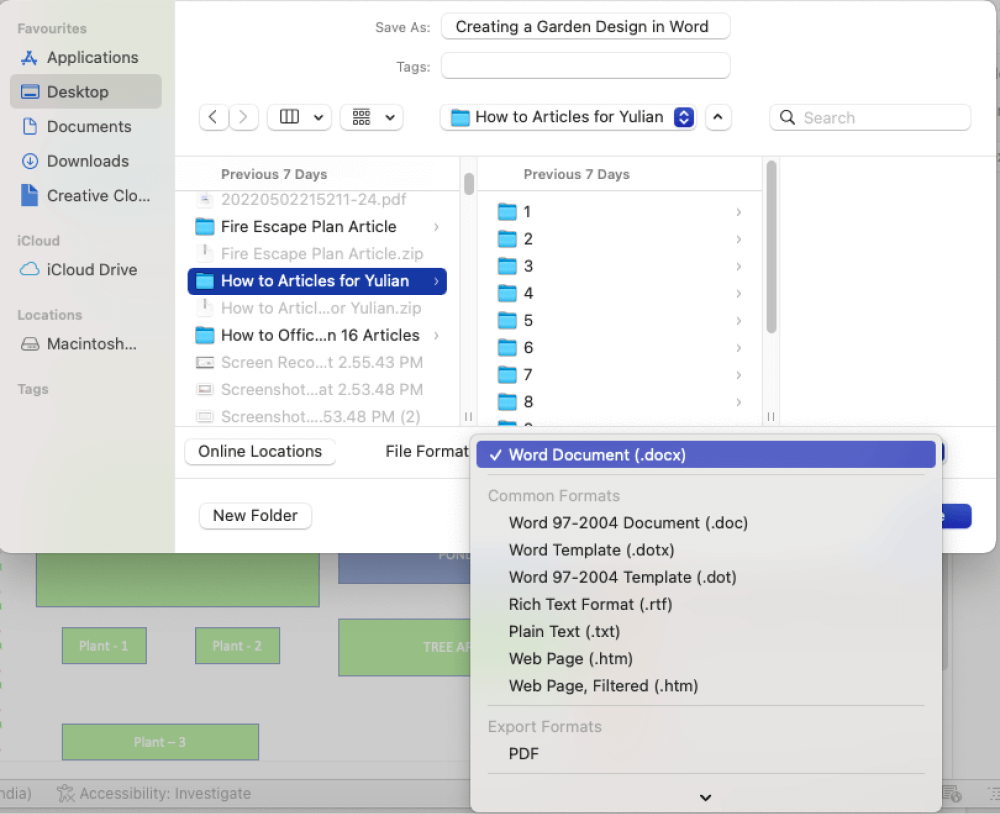
Task: Click the back navigation arrow
Action: tap(213, 117)
